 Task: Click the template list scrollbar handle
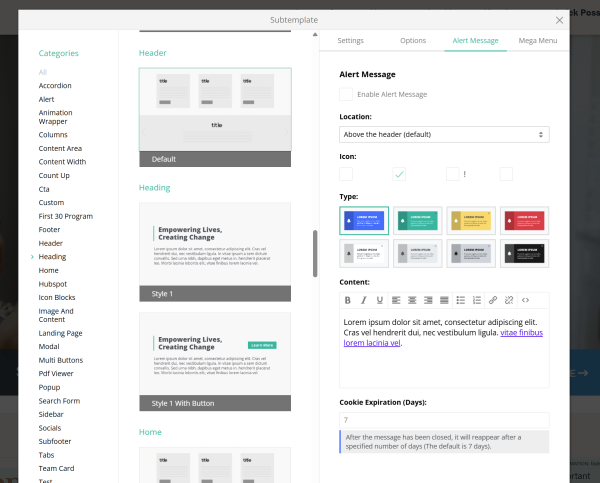pos(315,253)
